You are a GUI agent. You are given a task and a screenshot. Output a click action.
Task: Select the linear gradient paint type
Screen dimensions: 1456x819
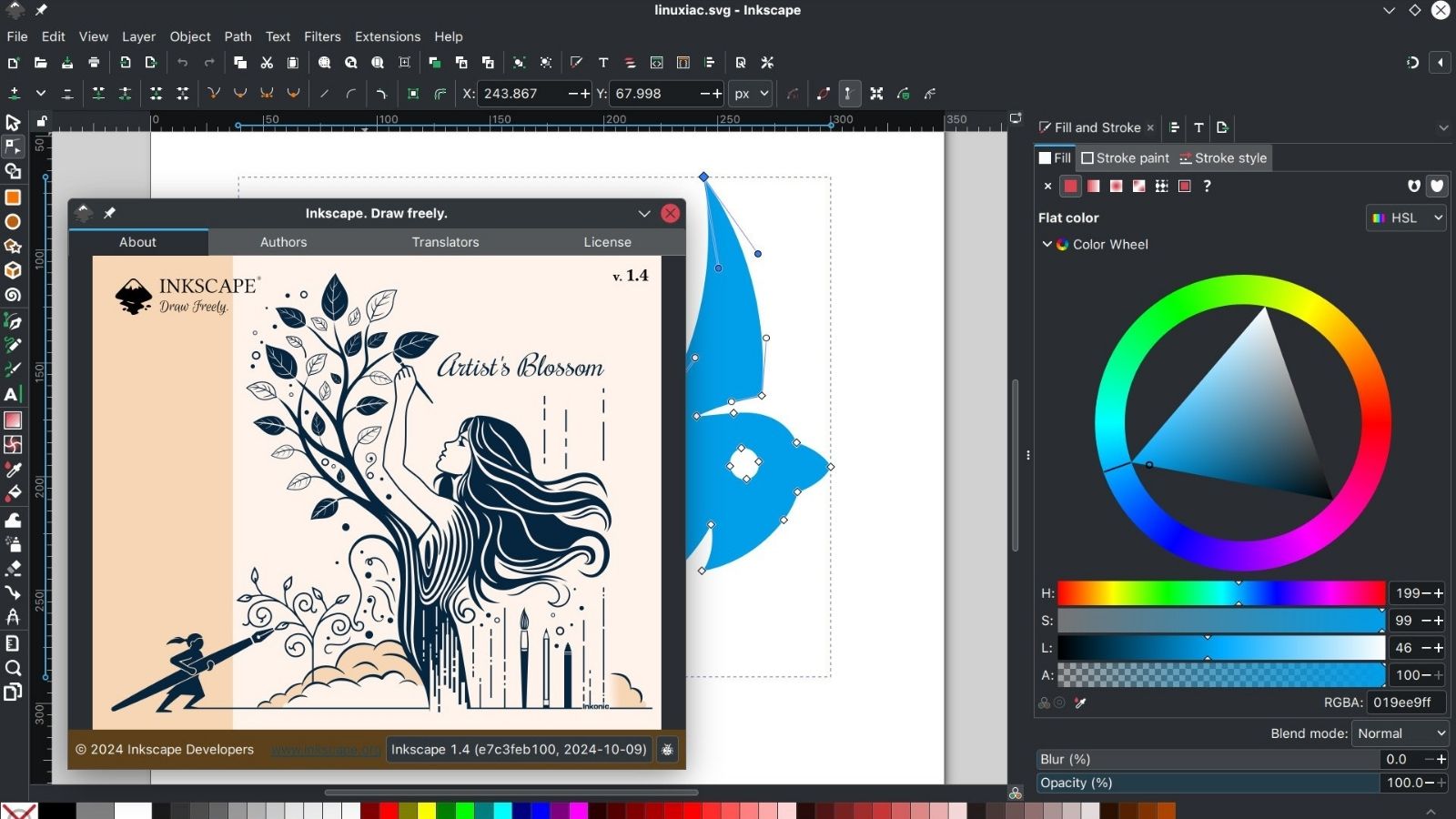click(x=1093, y=186)
